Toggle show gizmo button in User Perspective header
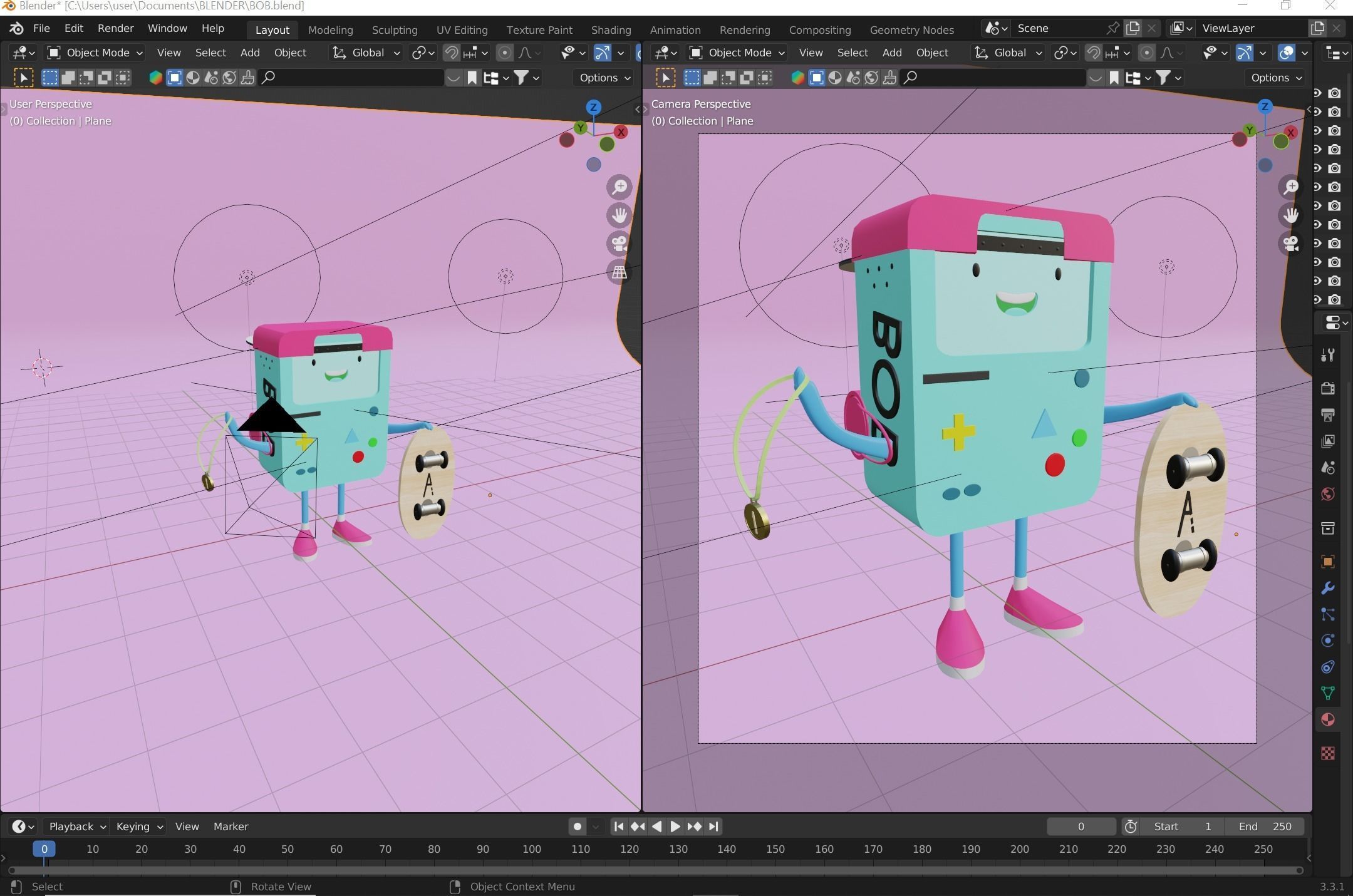 (602, 53)
